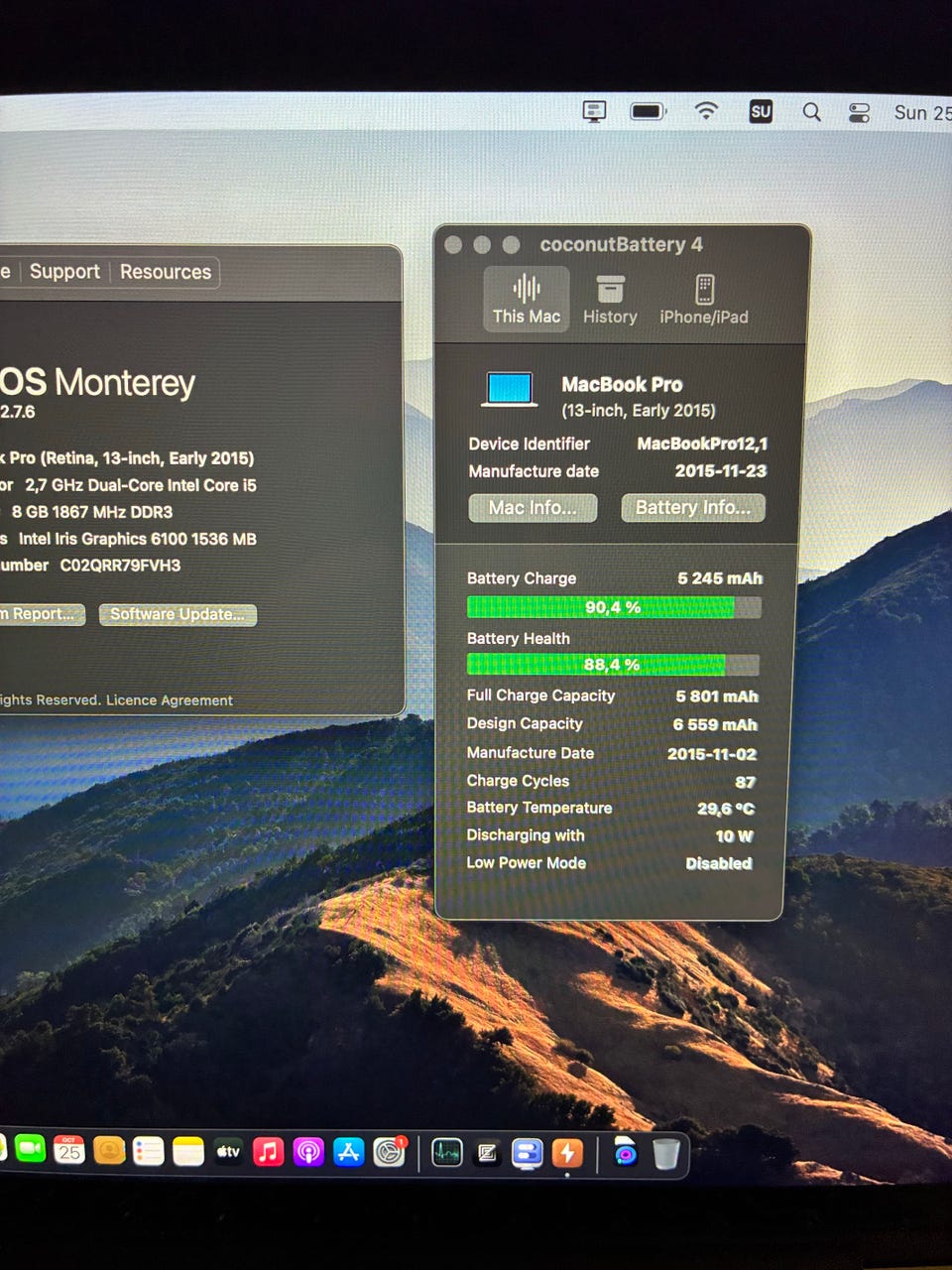The image size is (952, 1270).
Task: Open Podcasts from the dock
Action: click(308, 1152)
